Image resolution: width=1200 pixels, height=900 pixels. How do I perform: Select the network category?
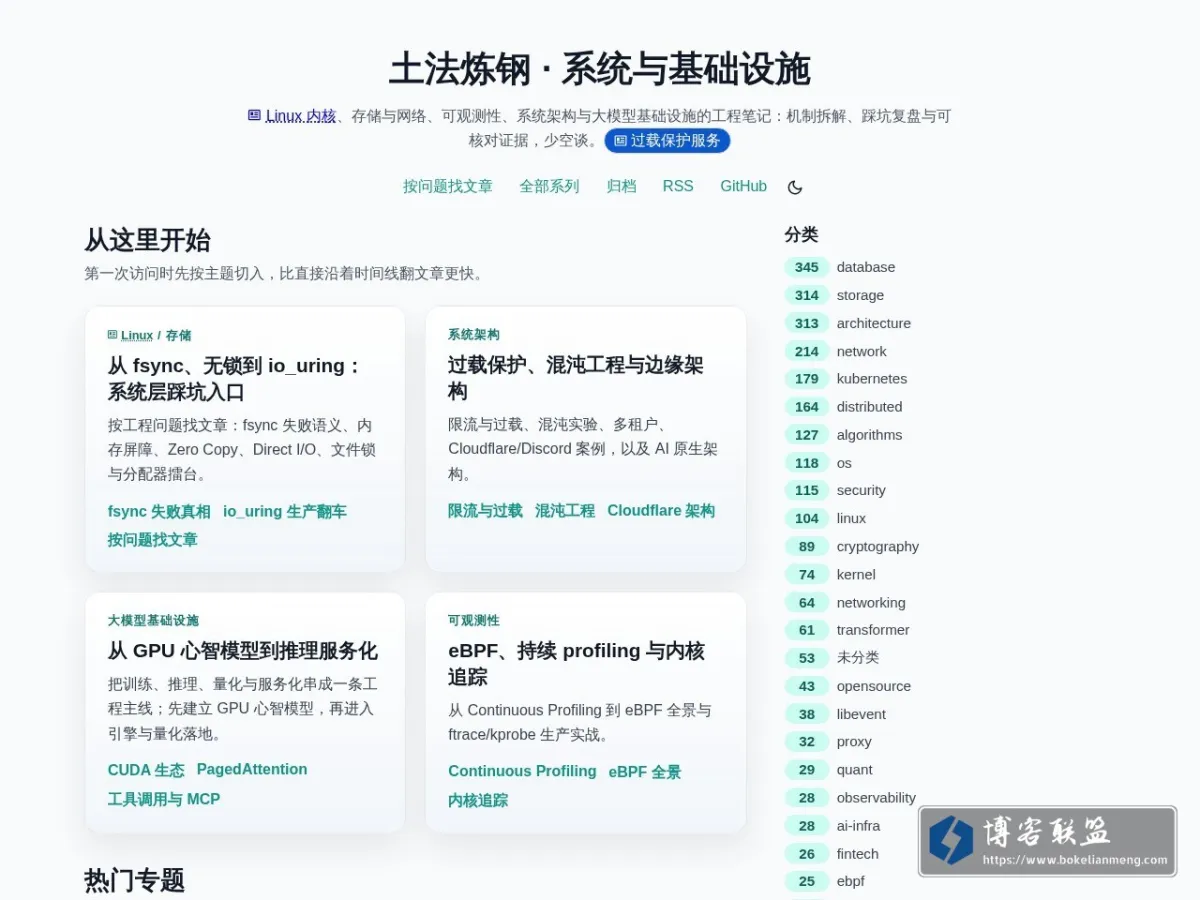862,351
